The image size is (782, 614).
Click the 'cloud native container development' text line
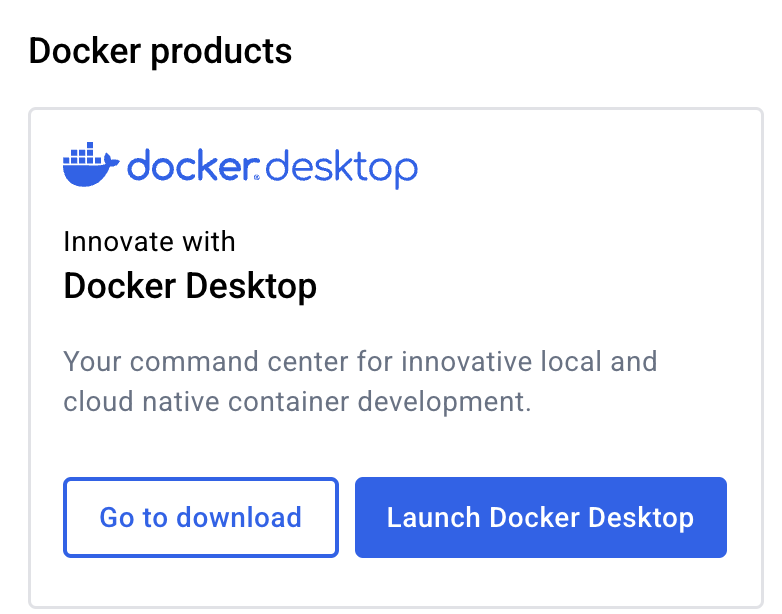(x=296, y=402)
